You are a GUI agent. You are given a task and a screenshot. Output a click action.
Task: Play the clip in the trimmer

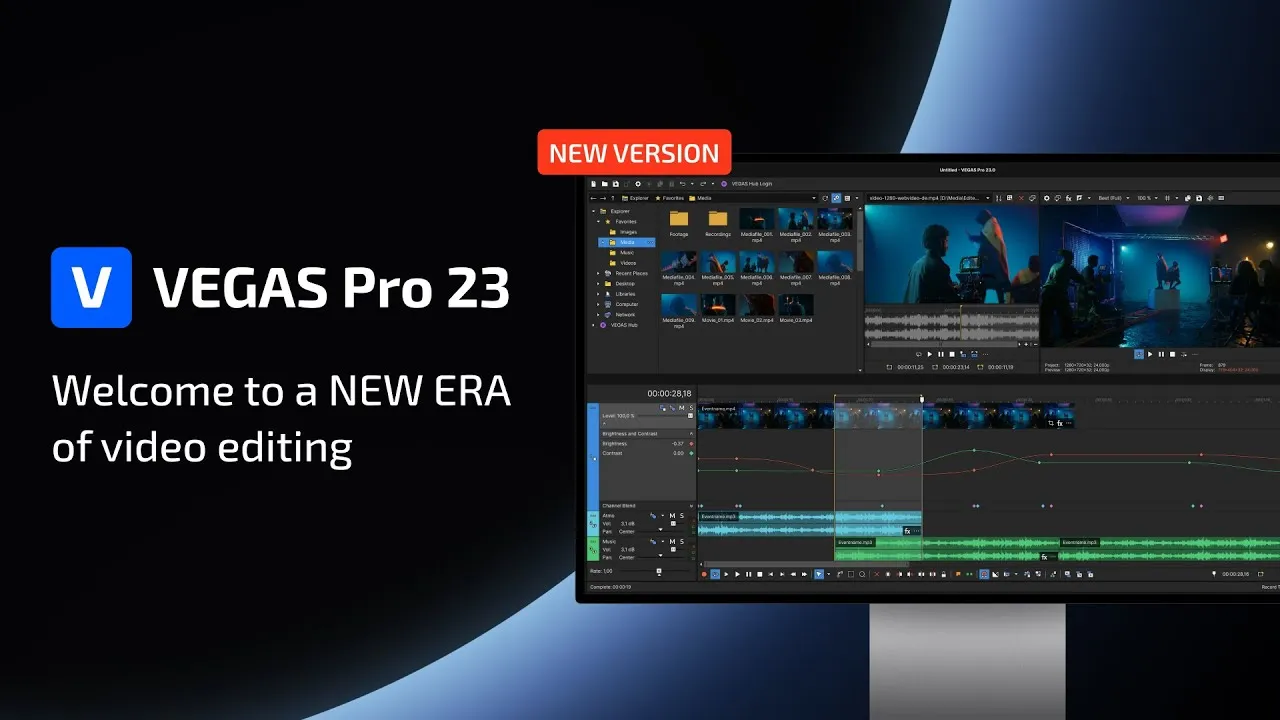tap(929, 354)
